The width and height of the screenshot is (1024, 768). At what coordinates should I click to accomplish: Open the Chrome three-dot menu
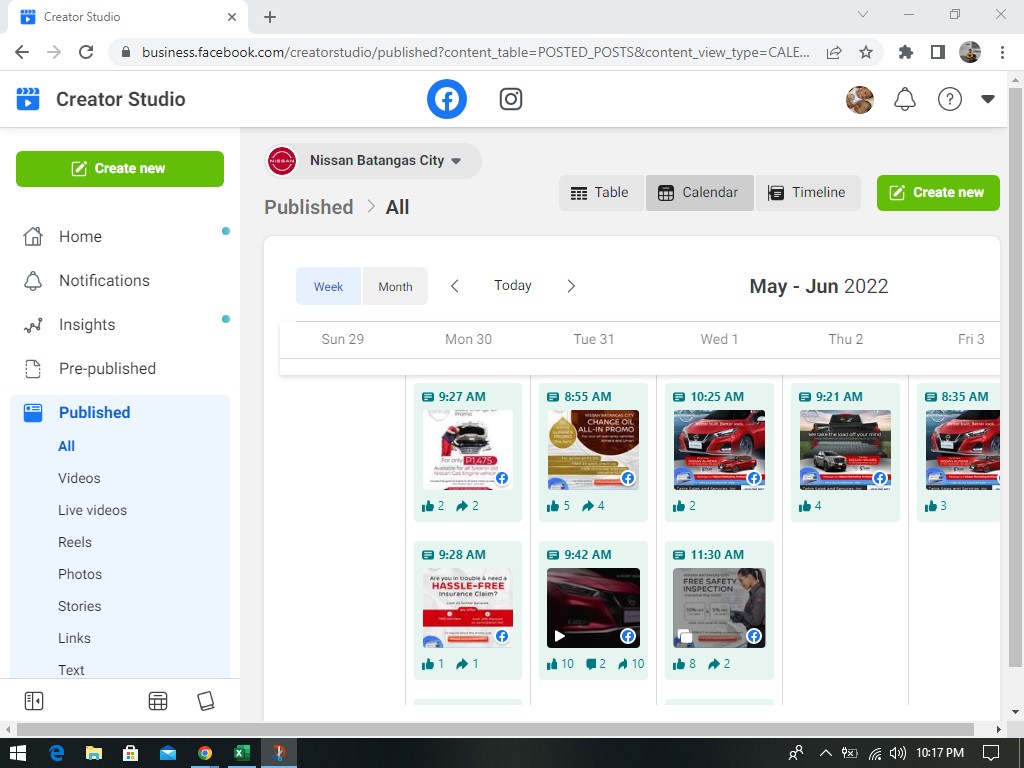coord(1002,52)
